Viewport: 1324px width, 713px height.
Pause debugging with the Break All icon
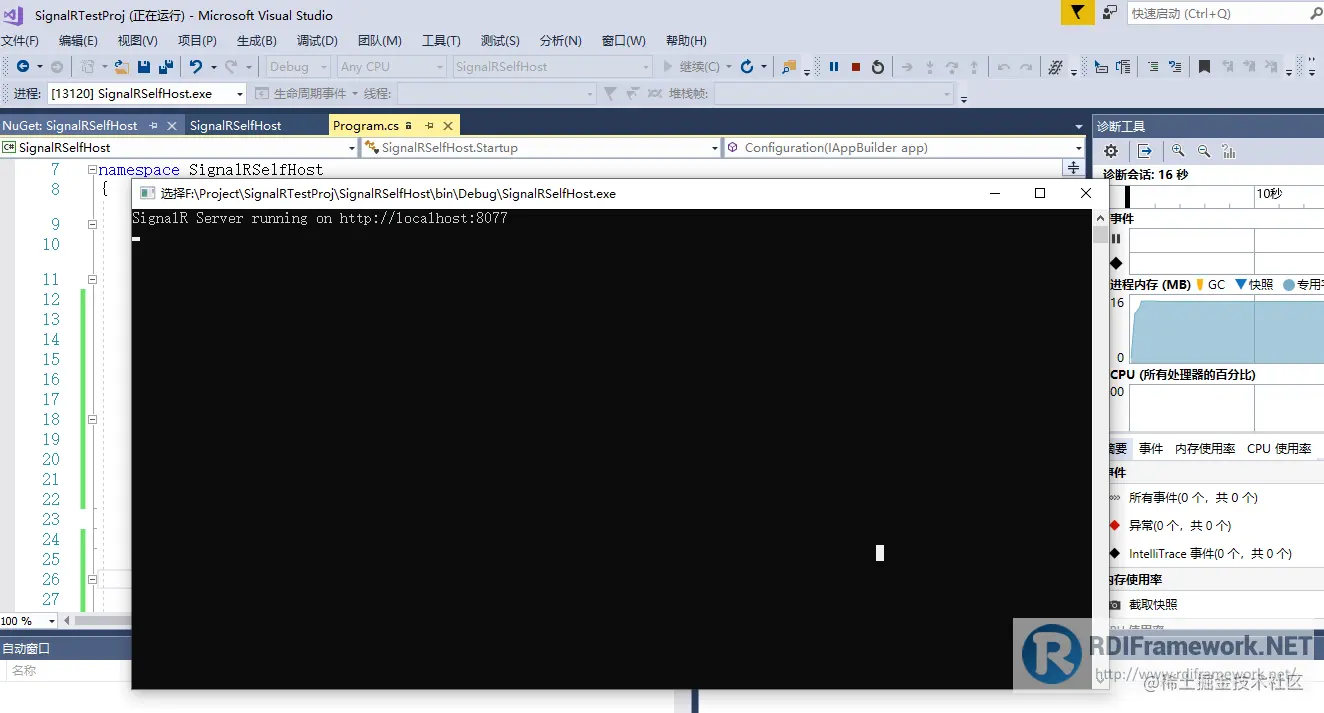pyautogui.click(x=834, y=67)
